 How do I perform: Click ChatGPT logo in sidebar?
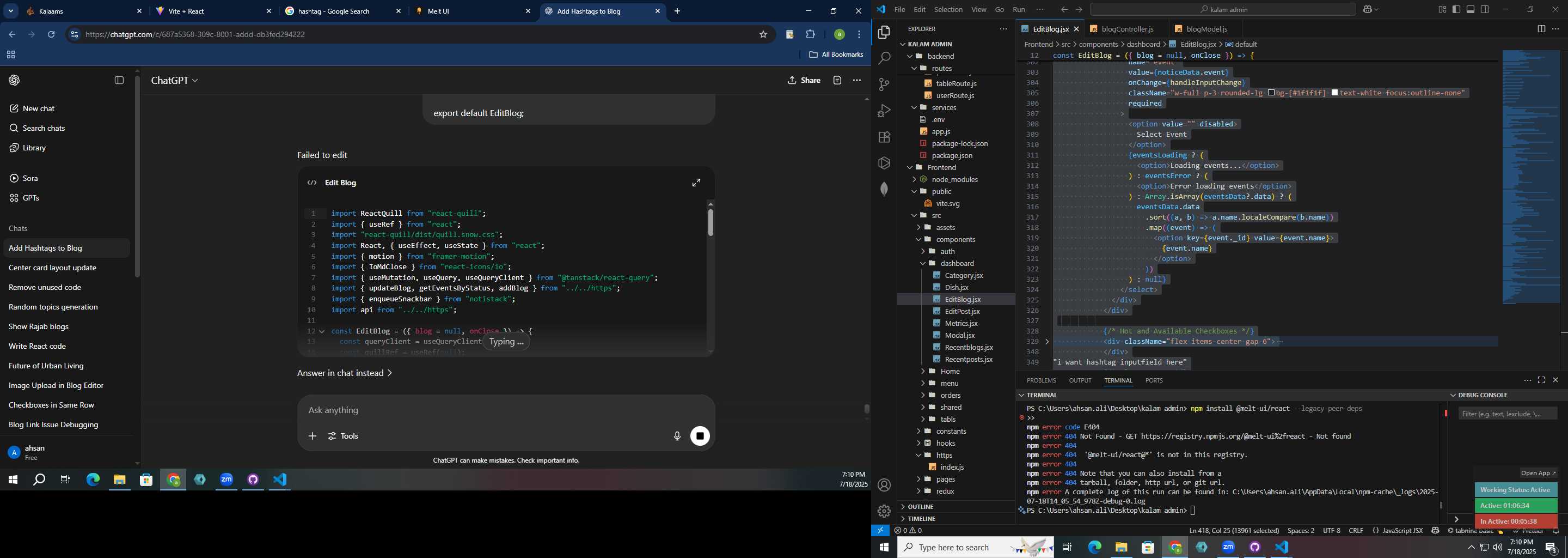pos(15,81)
